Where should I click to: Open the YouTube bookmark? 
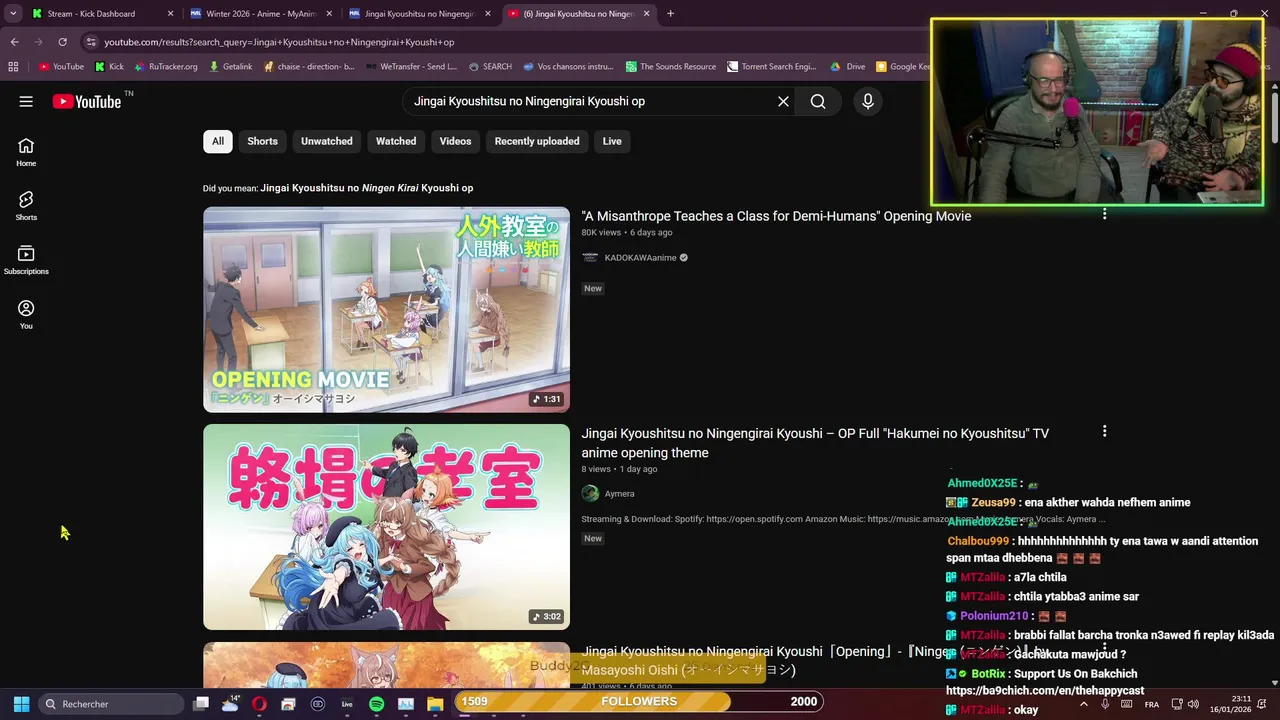pos(61,67)
